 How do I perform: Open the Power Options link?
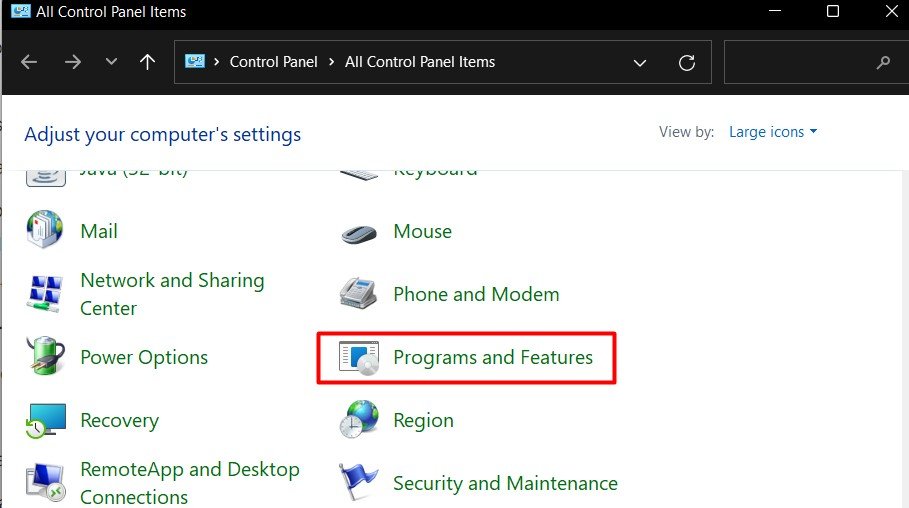[144, 357]
